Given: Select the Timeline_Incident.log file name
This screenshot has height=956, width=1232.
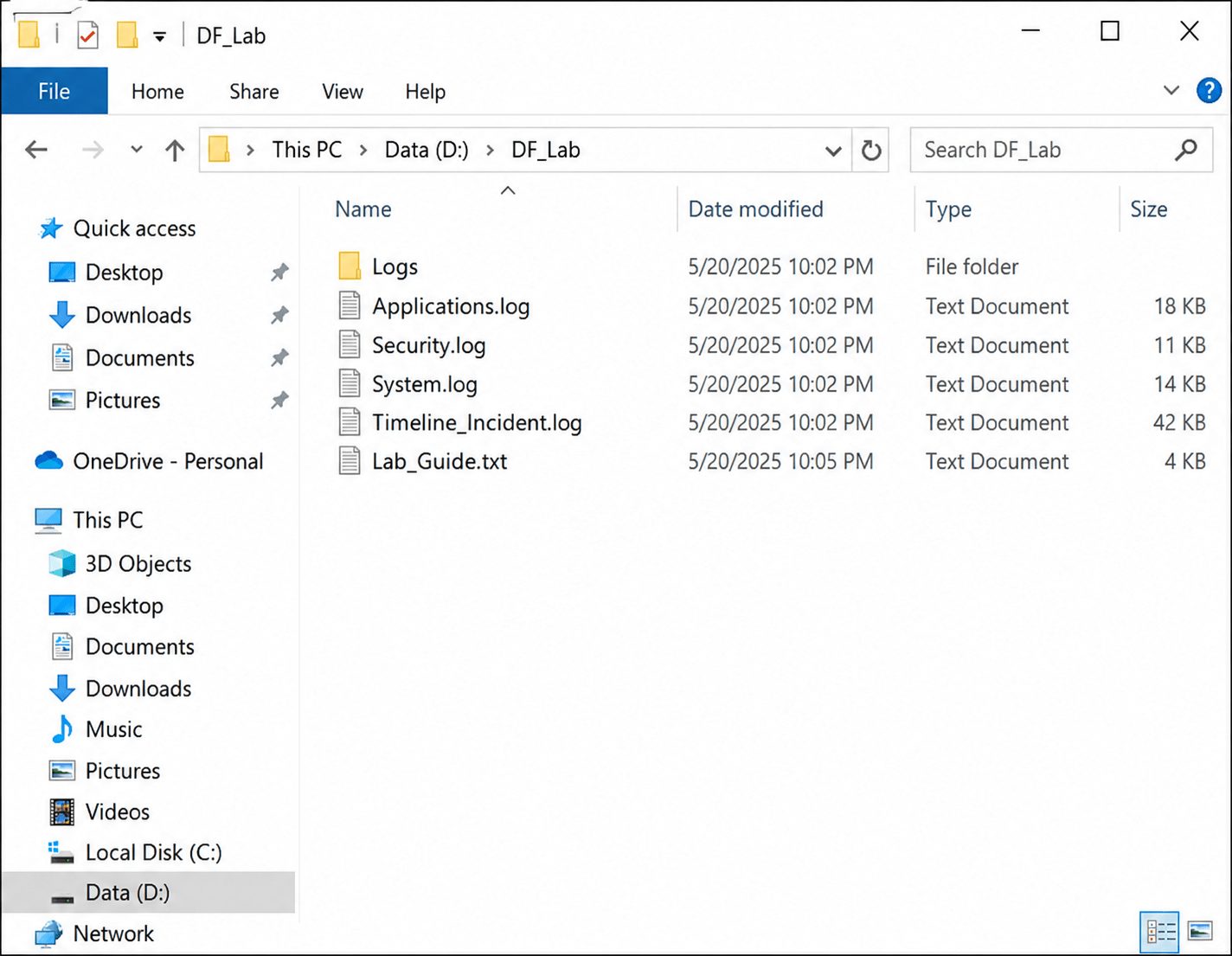Looking at the screenshot, I should [x=477, y=422].
